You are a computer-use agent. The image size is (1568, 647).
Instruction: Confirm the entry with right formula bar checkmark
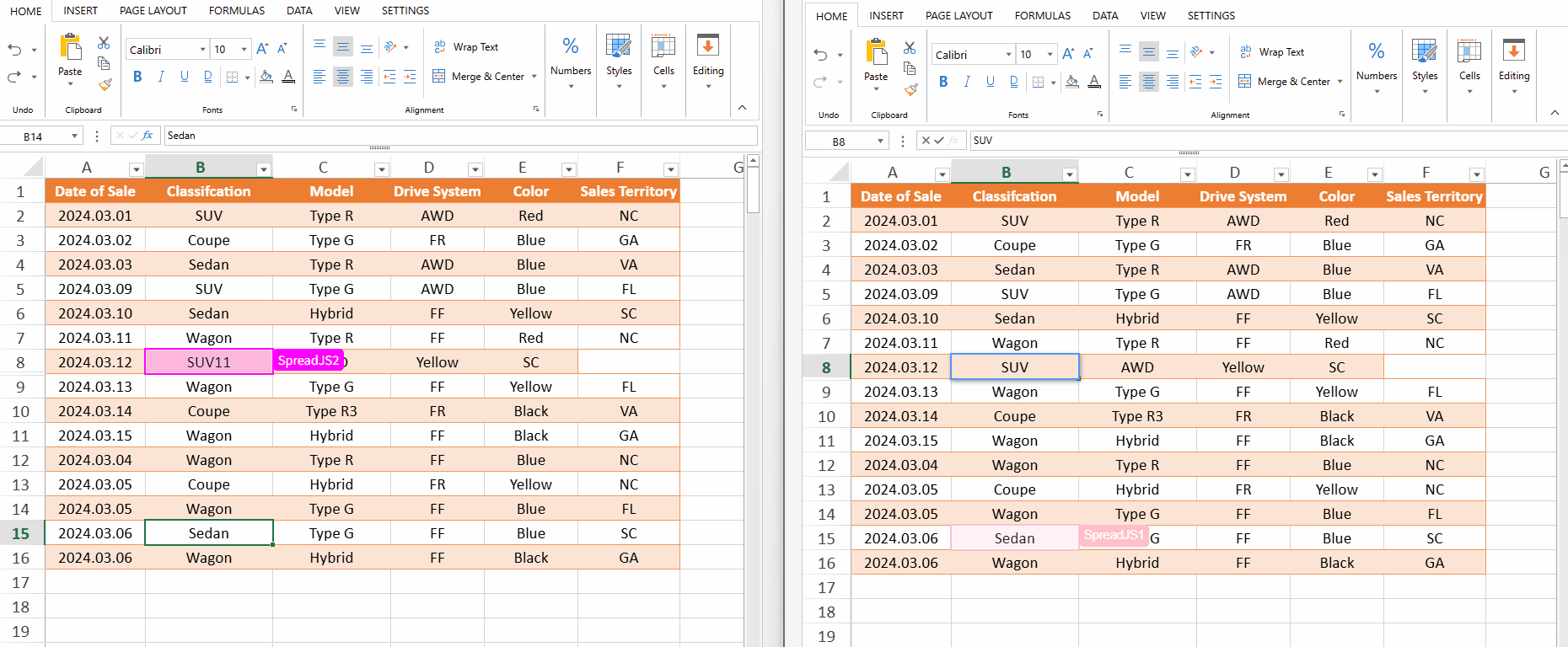[939, 141]
